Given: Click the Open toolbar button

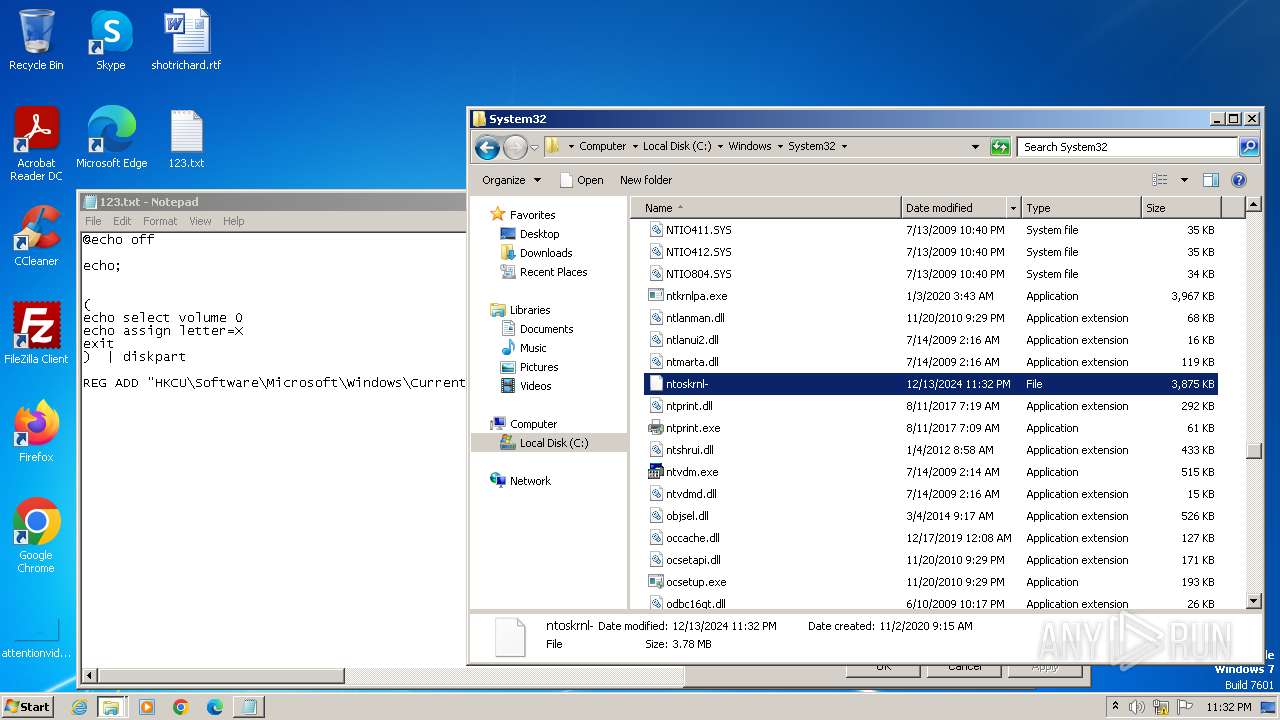Looking at the screenshot, I should pos(581,180).
